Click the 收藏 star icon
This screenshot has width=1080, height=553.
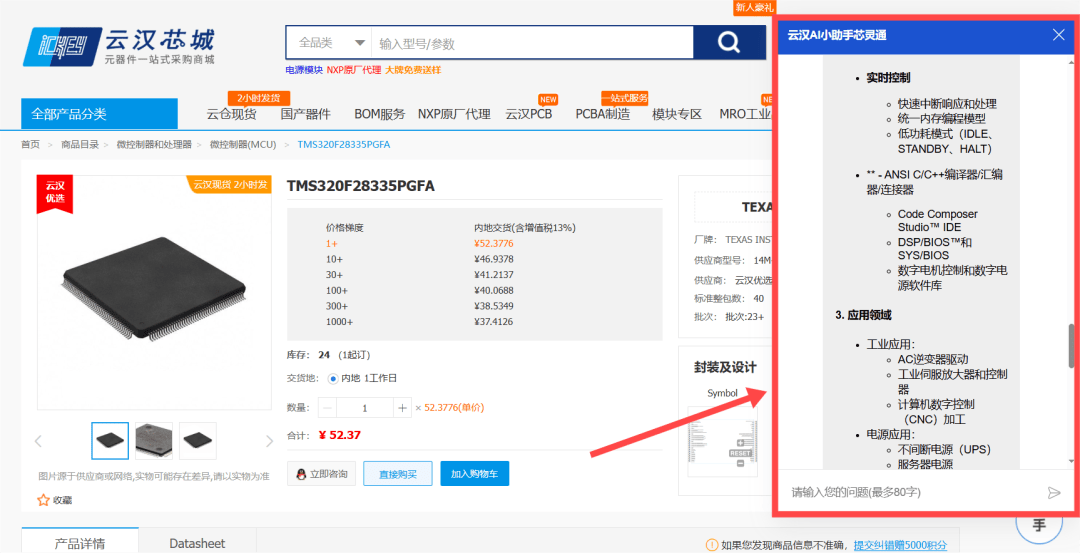point(43,500)
